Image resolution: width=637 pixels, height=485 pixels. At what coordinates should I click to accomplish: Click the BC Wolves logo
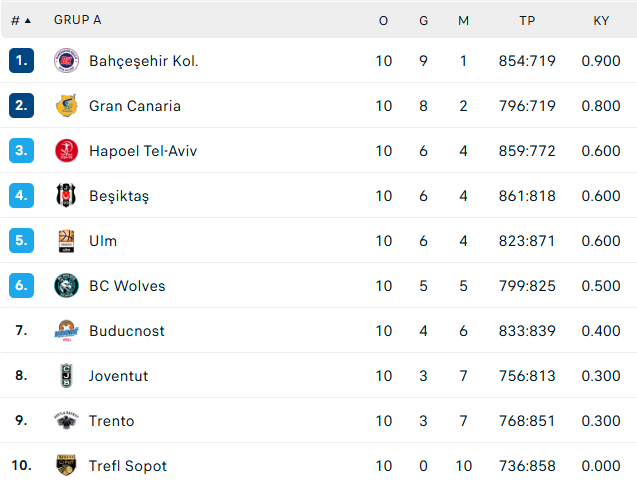click(x=66, y=286)
